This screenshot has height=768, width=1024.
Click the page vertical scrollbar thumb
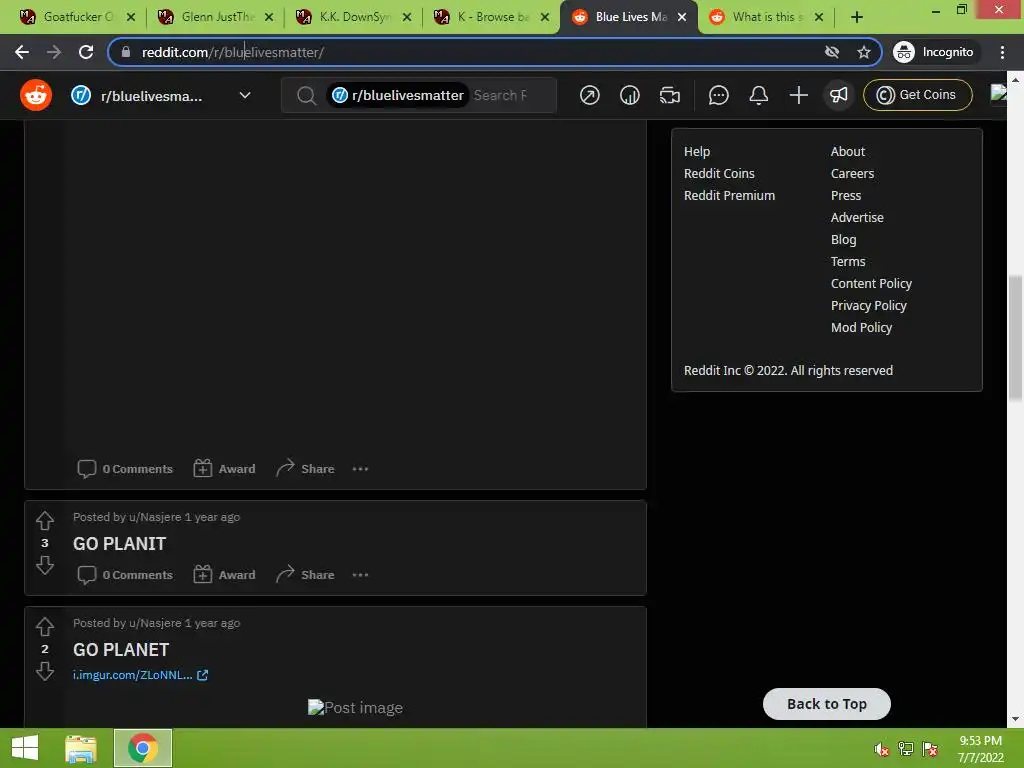(x=1015, y=338)
